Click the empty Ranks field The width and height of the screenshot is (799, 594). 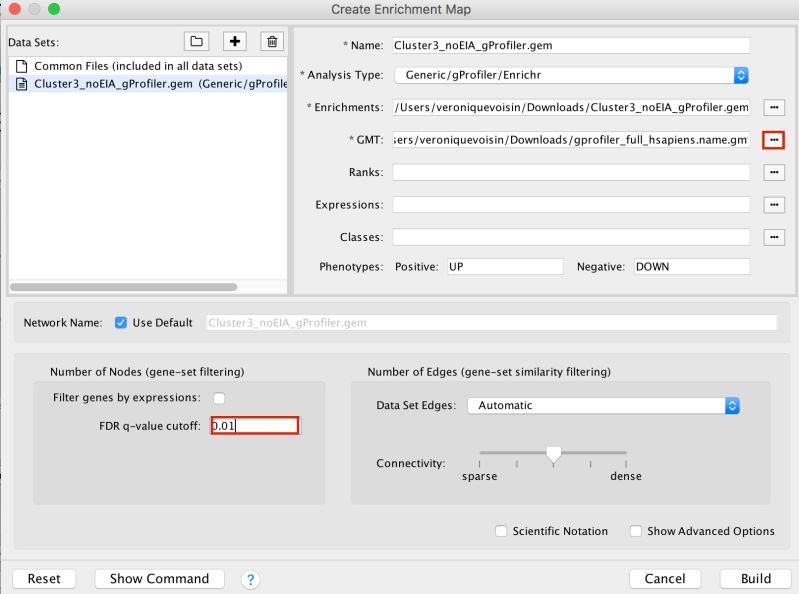[x=571, y=172]
